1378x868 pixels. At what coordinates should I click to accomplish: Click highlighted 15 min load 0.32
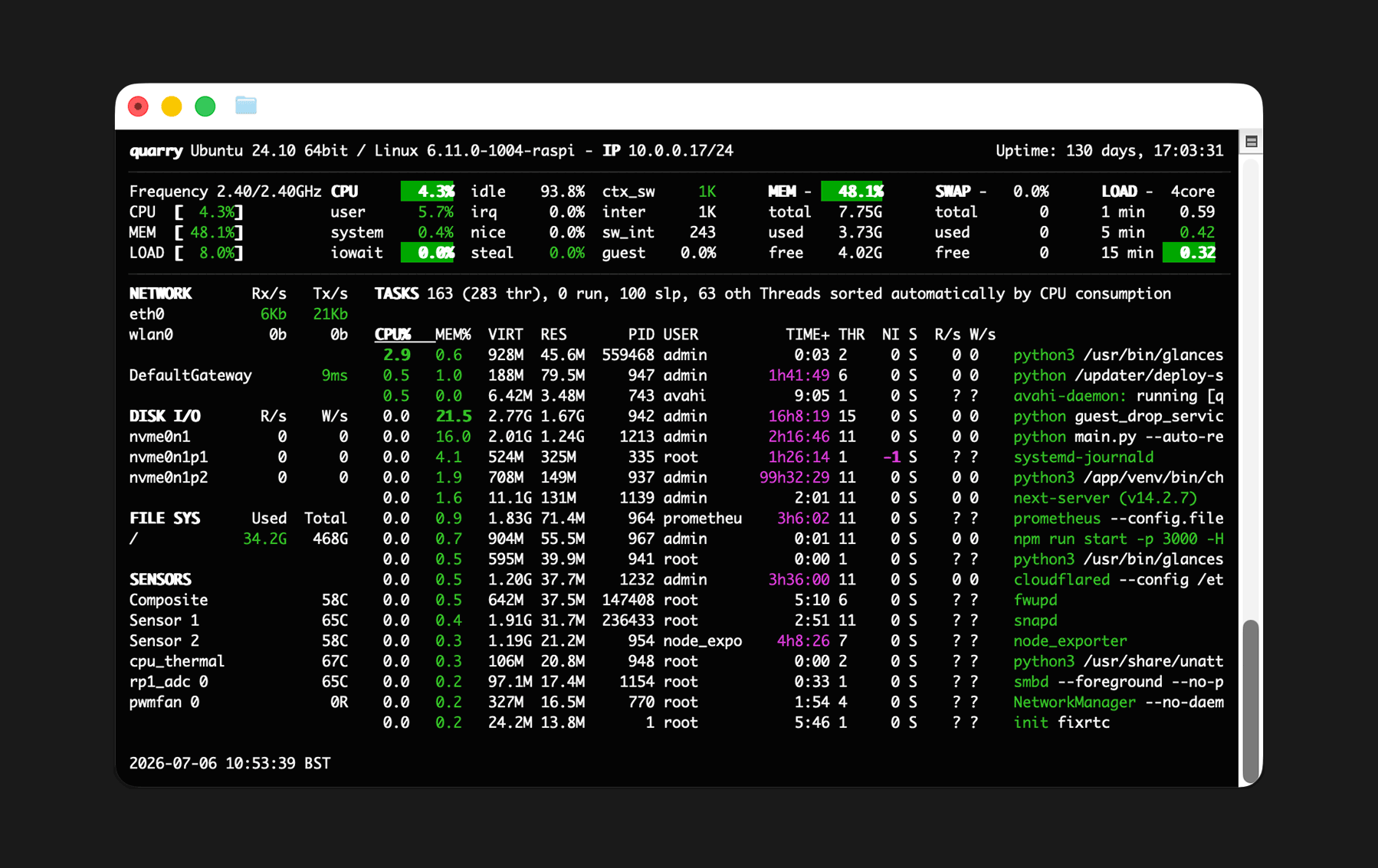tap(1189, 253)
